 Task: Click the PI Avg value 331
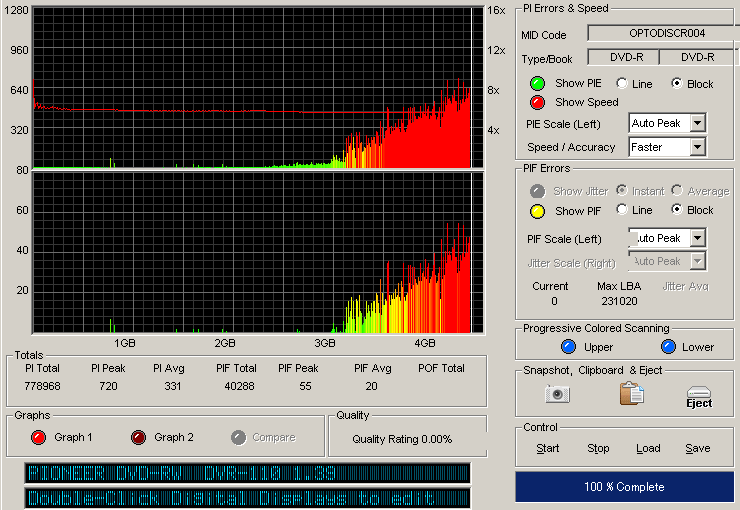coord(173,386)
